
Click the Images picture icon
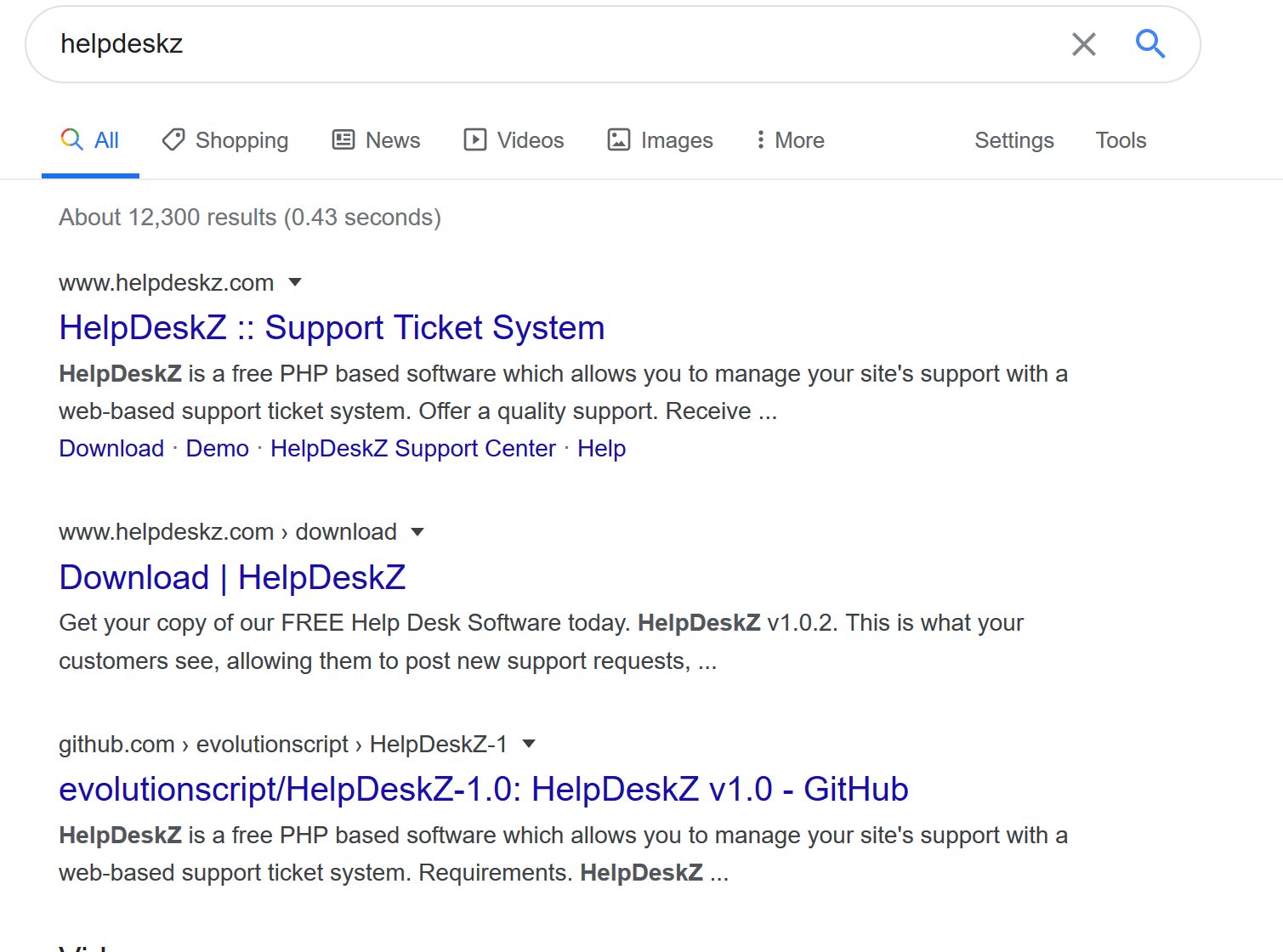tap(619, 139)
